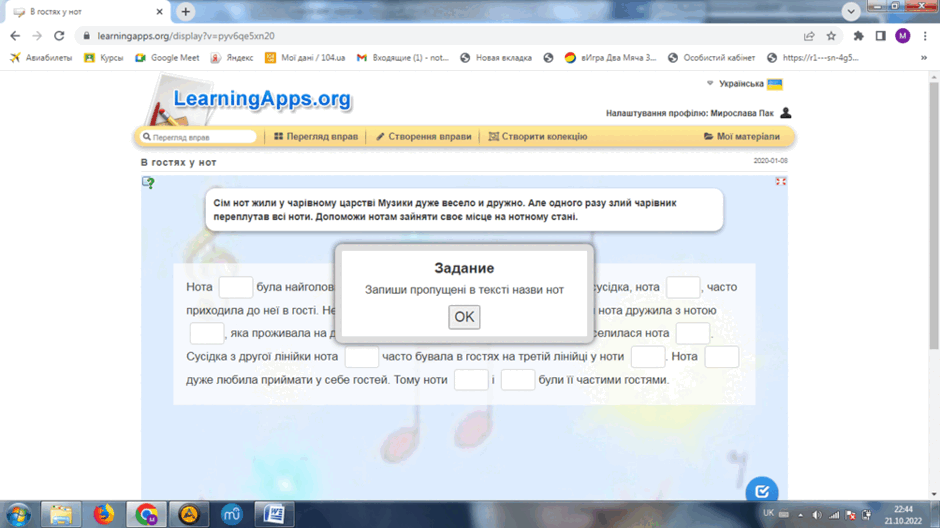Reload the current page

[59, 36]
